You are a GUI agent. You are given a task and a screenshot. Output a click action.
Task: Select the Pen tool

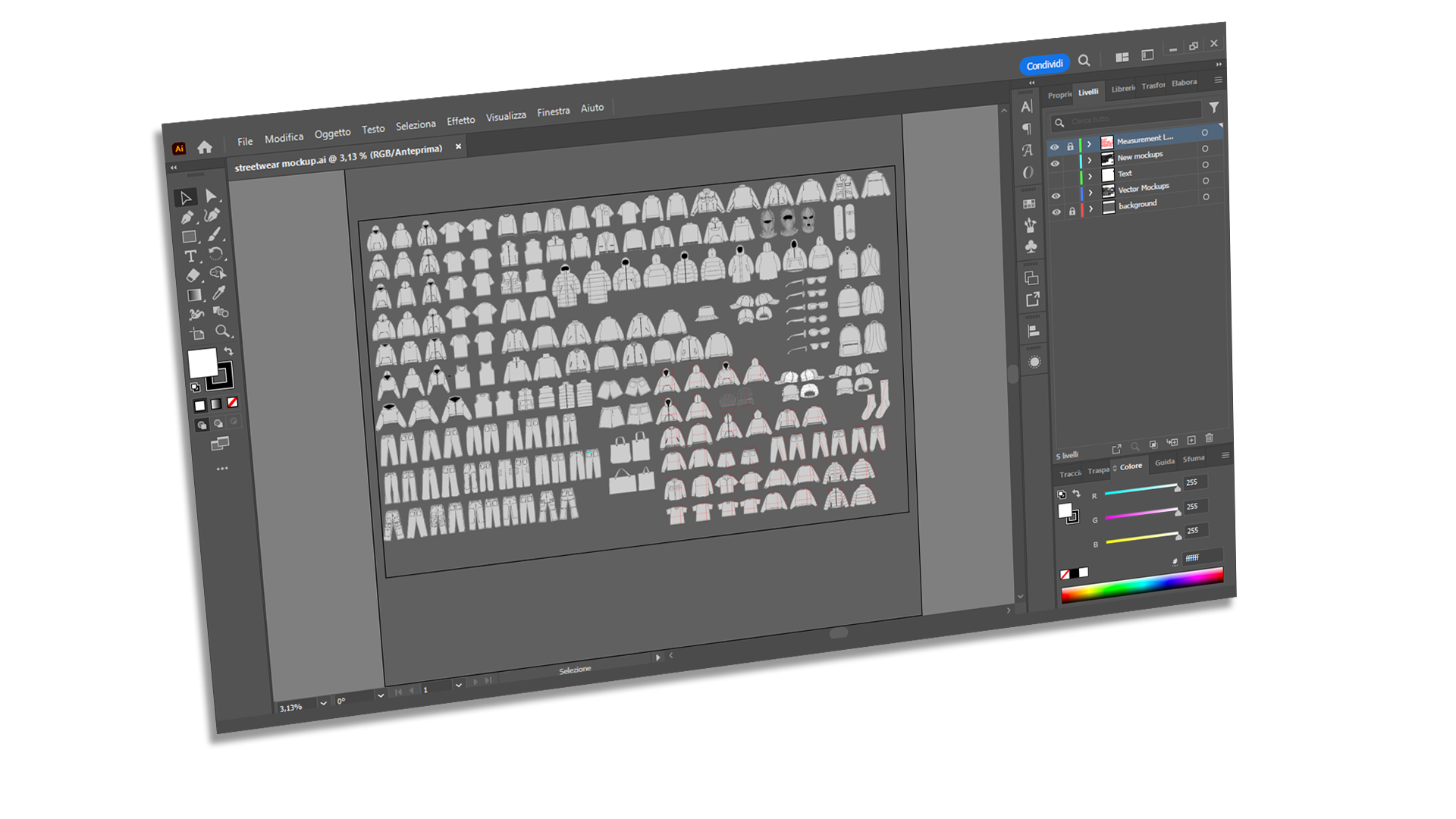(187, 215)
